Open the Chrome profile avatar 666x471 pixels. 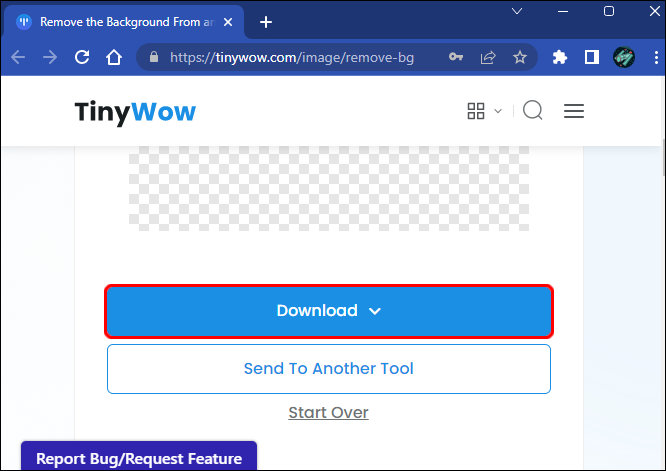[x=624, y=57]
